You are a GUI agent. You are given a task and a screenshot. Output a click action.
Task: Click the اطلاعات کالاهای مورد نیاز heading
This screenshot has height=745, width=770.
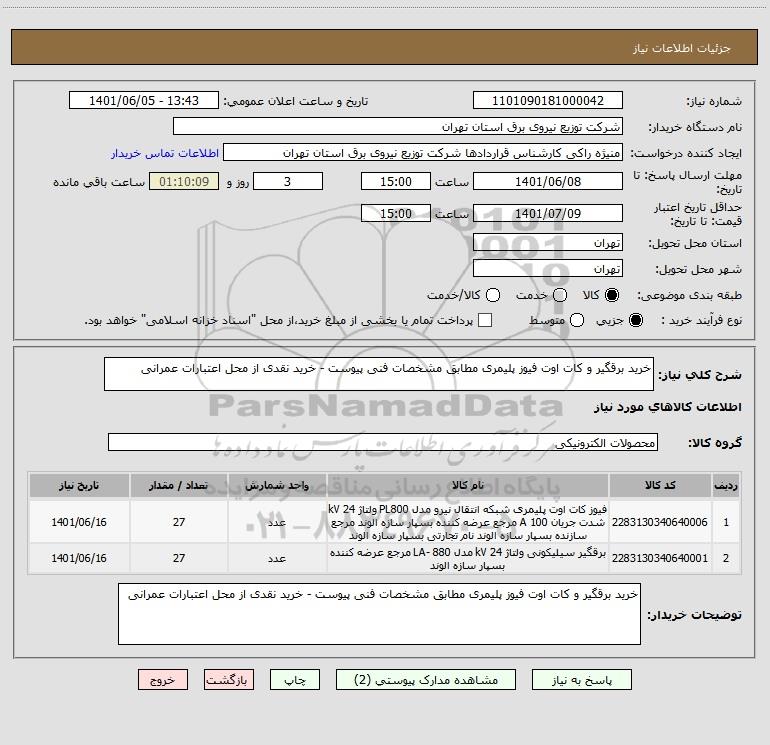click(668, 407)
